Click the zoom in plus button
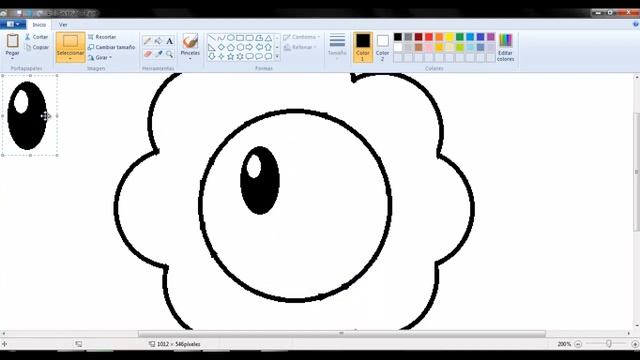The width and height of the screenshot is (640, 360). click(636, 344)
